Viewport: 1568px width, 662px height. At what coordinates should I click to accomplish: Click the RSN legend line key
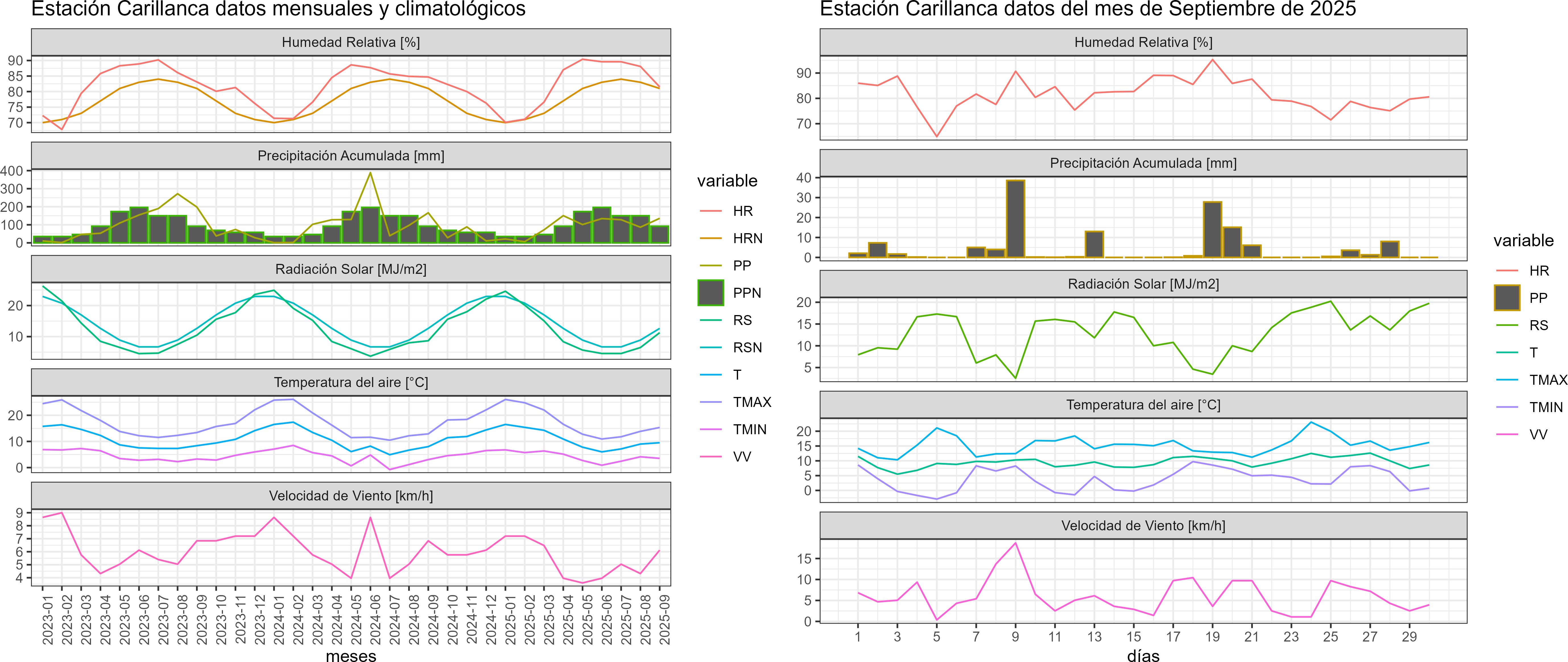coord(710,347)
